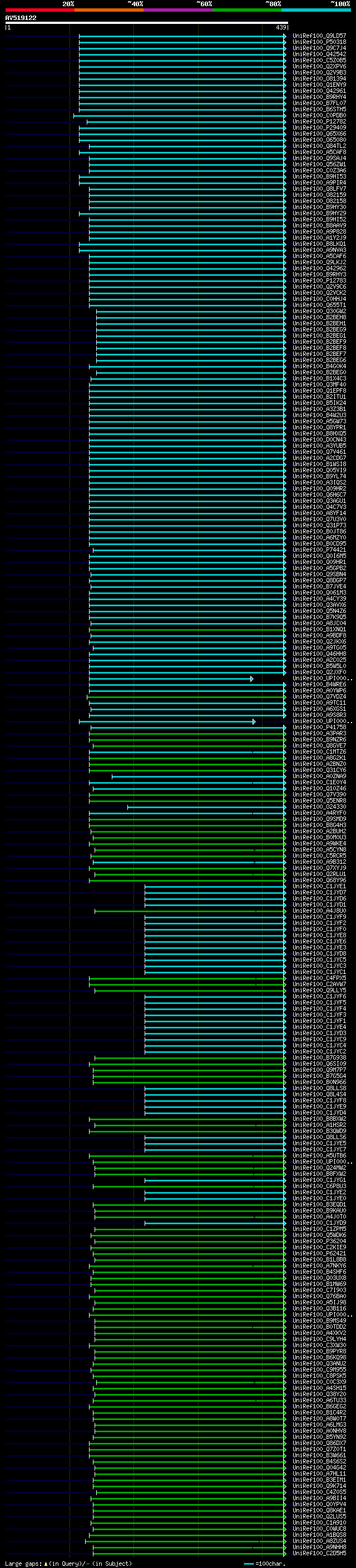
Task: Click the UniRef100_Q9SAJ4 label
Action: click(319, 159)
